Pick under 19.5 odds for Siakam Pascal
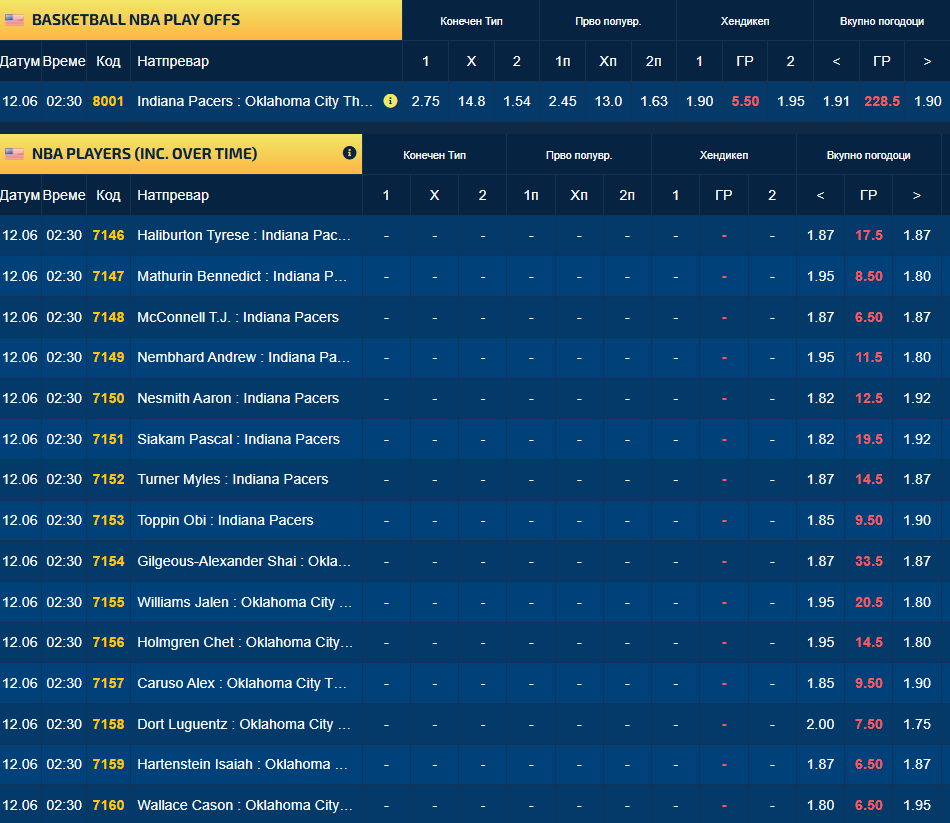The image size is (950, 823). [820, 439]
